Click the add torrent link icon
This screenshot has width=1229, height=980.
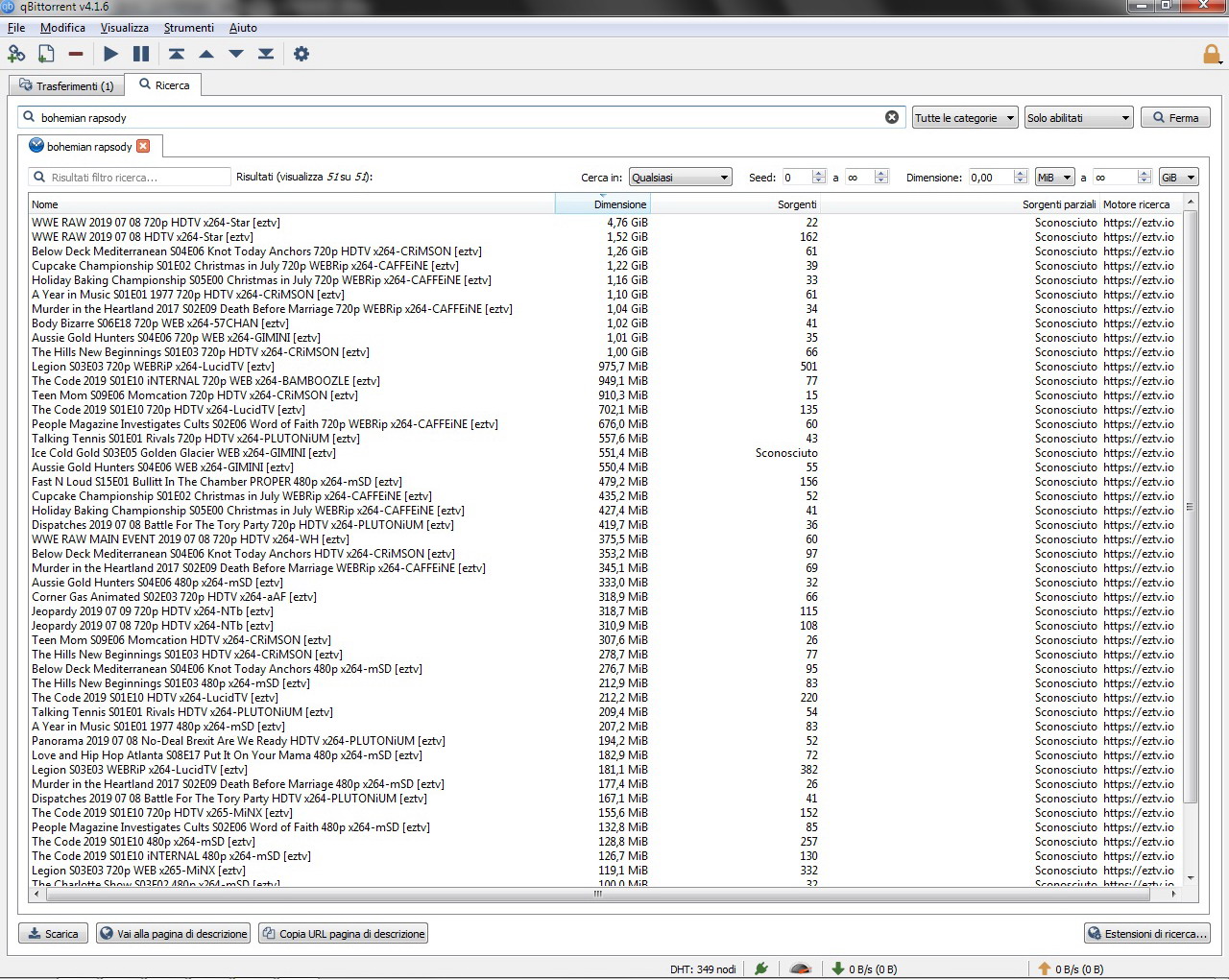16,54
